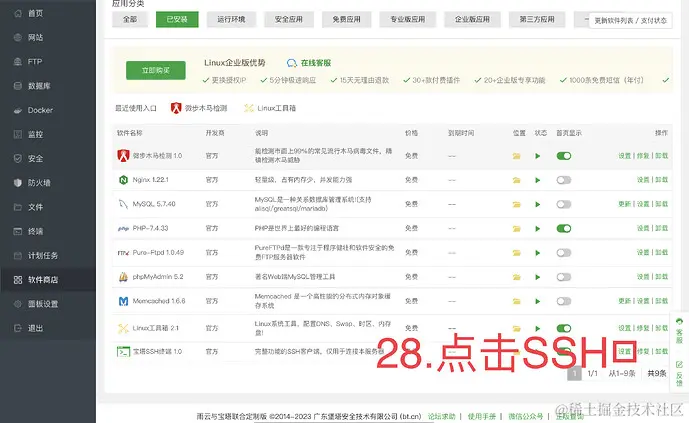Disable homepage display for PHP-7.4.33

pyautogui.click(x=564, y=228)
